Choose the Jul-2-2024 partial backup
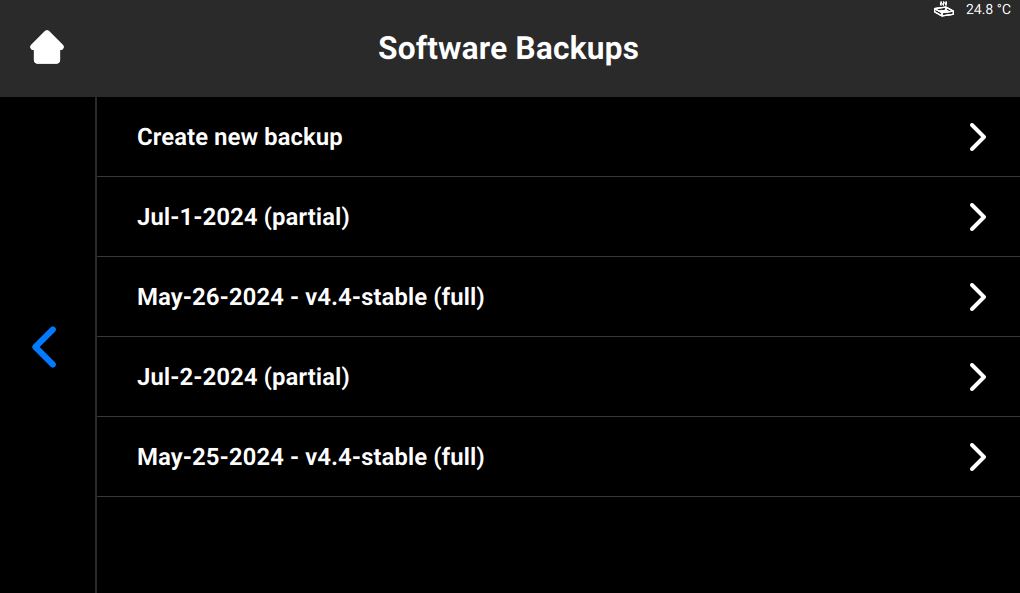1020x593 pixels. tap(558, 377)
